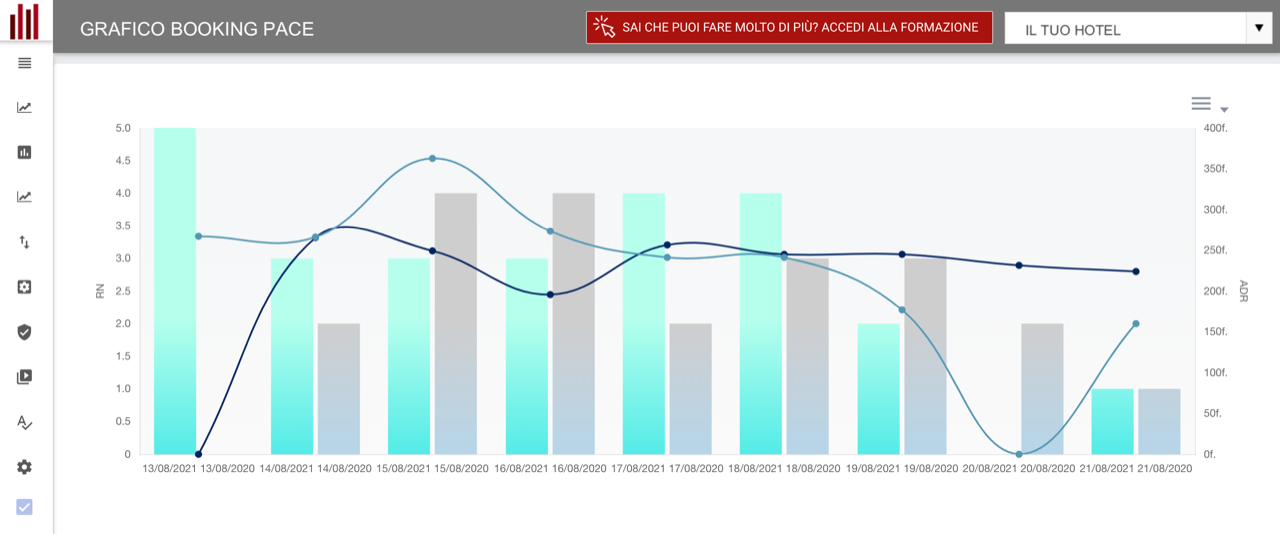Open the video library sidebar icon
The height and width of the screenshot is (534, 1280).
(x=25, y=377)
